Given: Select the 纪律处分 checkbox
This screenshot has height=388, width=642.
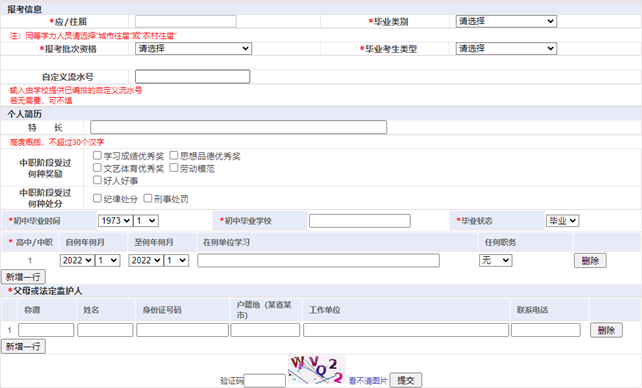Looking at the screenshot, I should tap(97, 199).
